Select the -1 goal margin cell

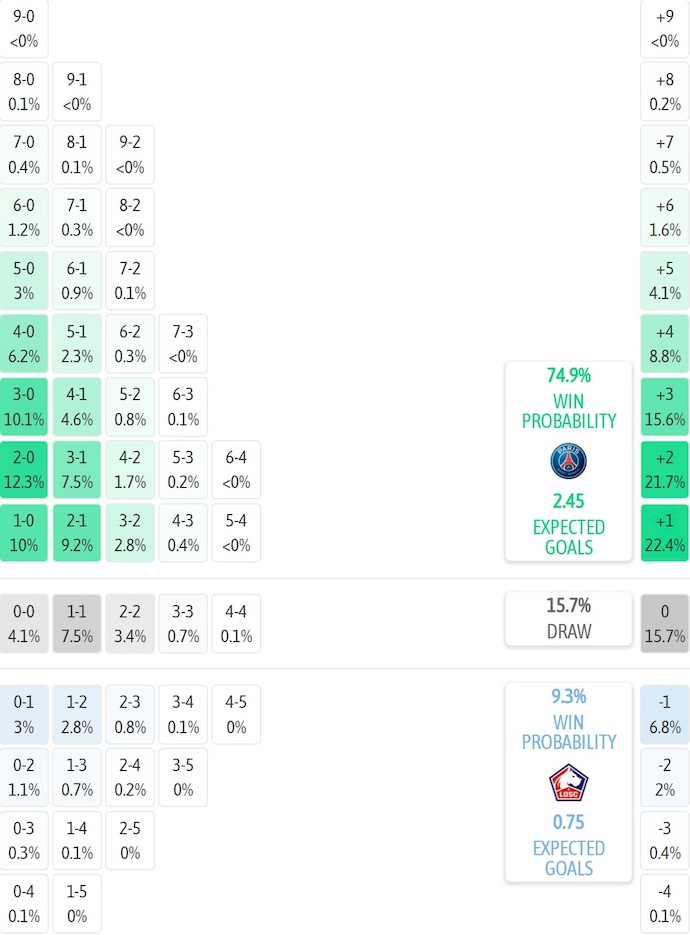[x=665, y=714]
